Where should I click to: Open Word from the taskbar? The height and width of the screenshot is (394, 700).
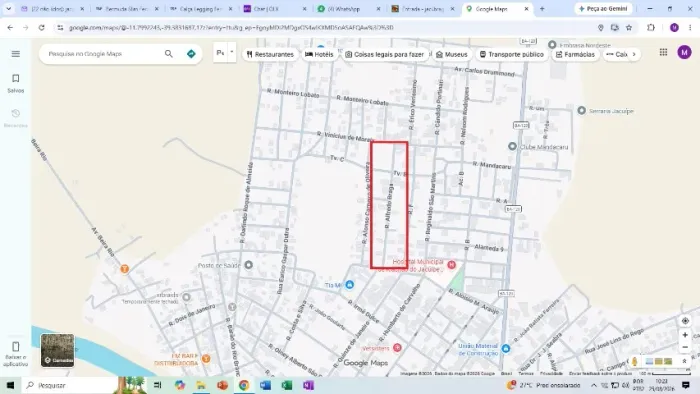(265, 385)
